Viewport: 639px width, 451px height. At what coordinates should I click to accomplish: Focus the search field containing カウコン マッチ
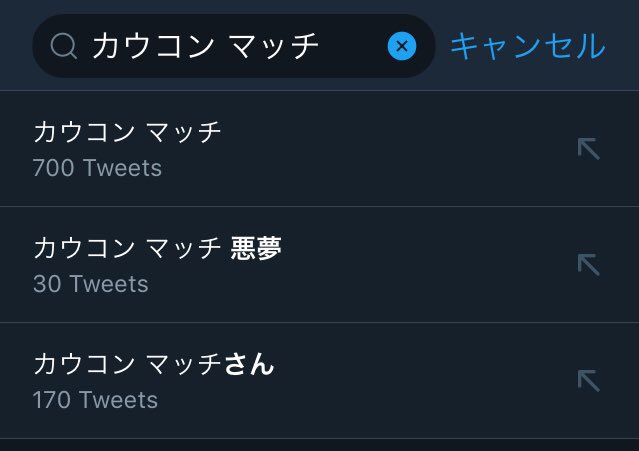point(234,46)
